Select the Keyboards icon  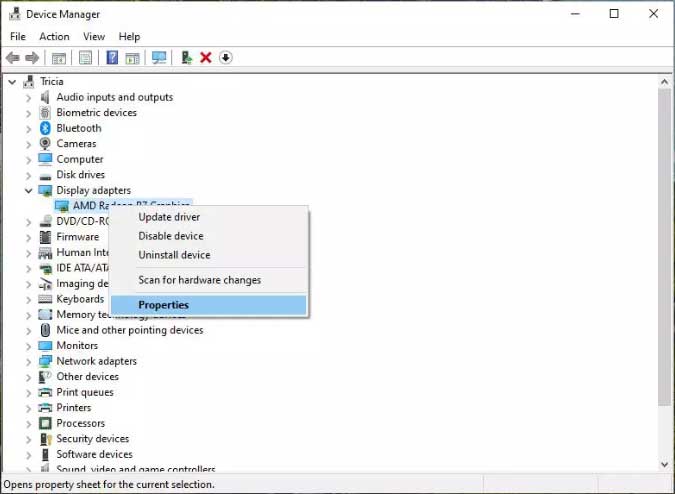click(x=45, y=299)
